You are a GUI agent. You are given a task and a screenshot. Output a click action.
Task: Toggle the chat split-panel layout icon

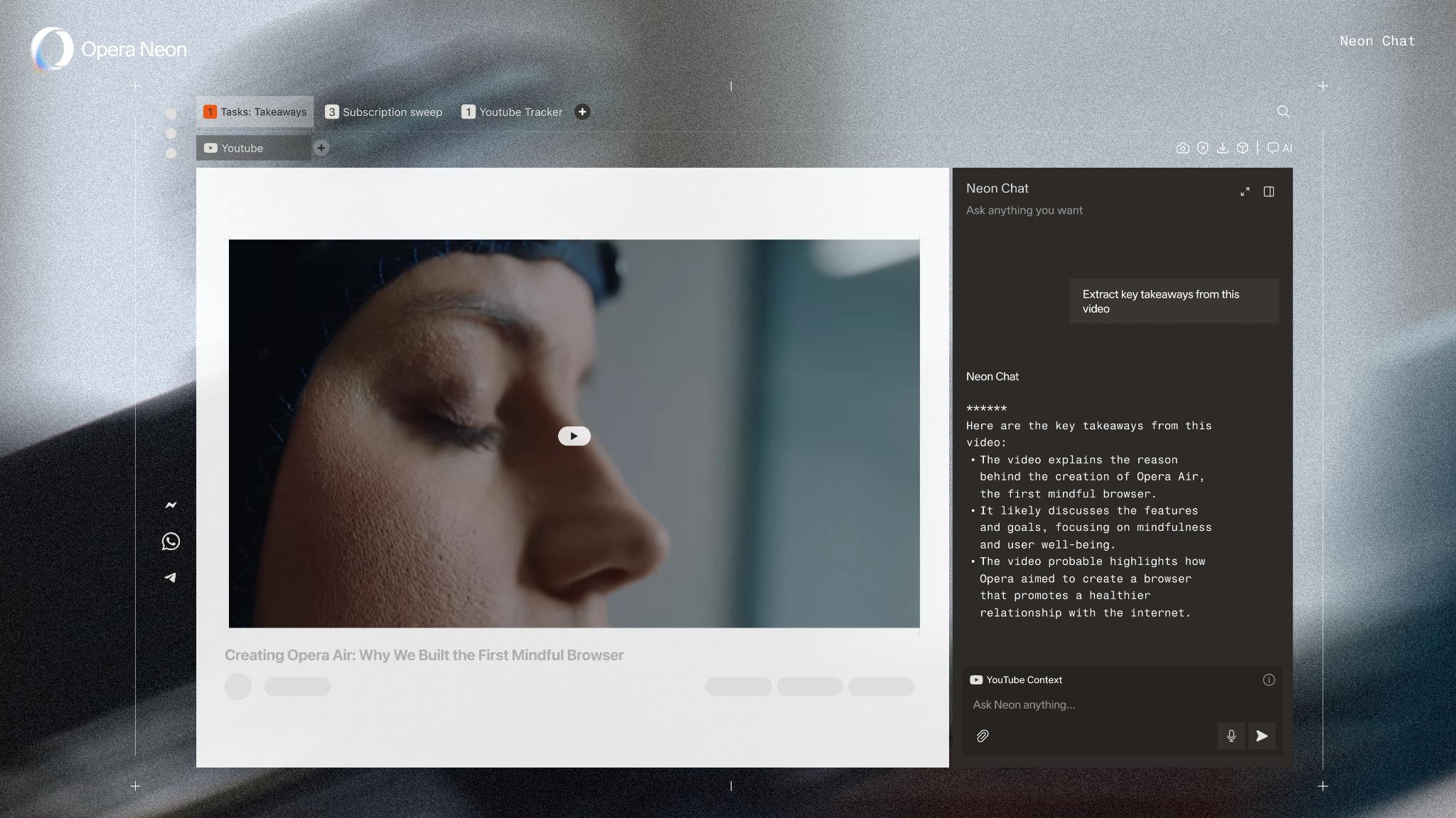(1269, 192)
